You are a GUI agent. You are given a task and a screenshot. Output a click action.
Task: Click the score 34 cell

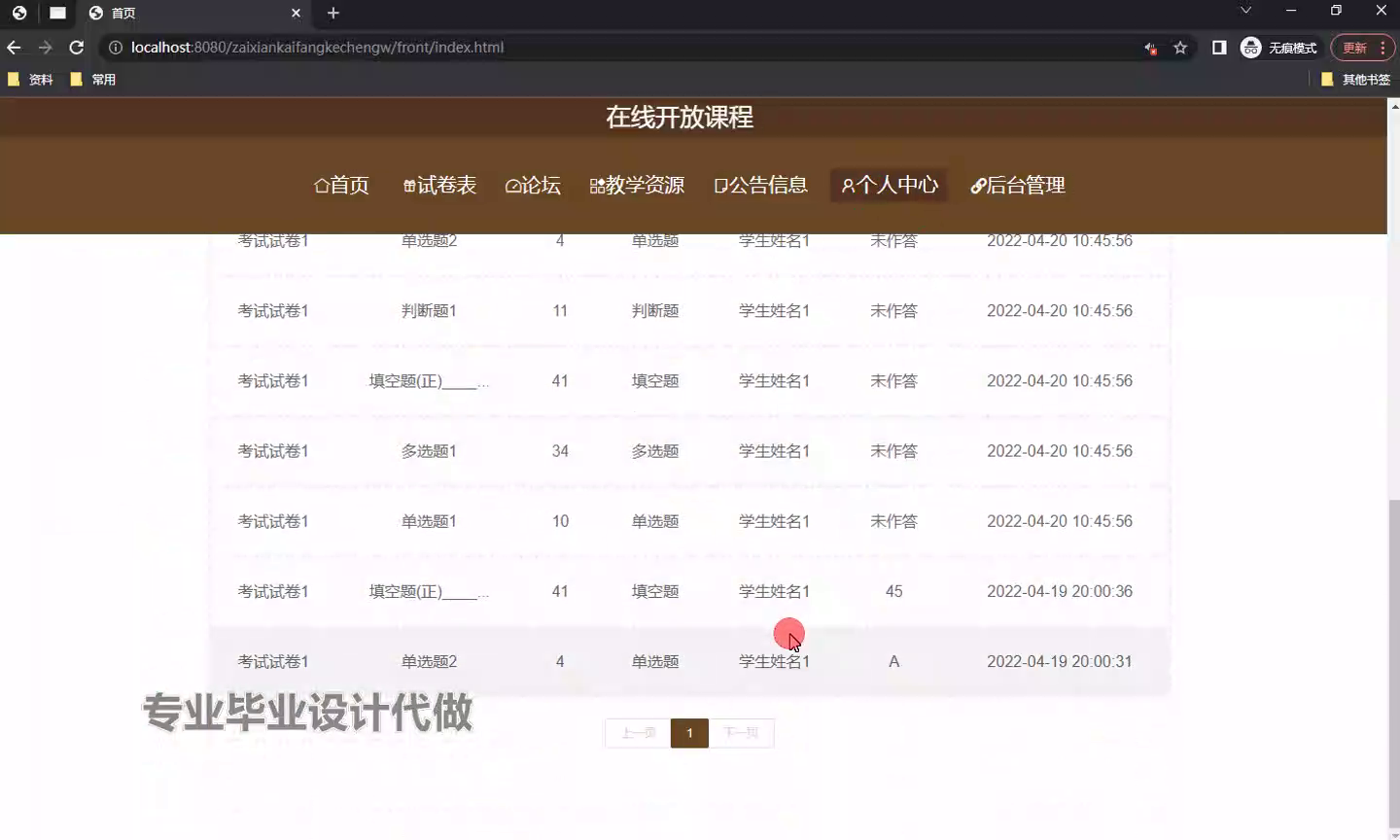(x=560, y=451)
